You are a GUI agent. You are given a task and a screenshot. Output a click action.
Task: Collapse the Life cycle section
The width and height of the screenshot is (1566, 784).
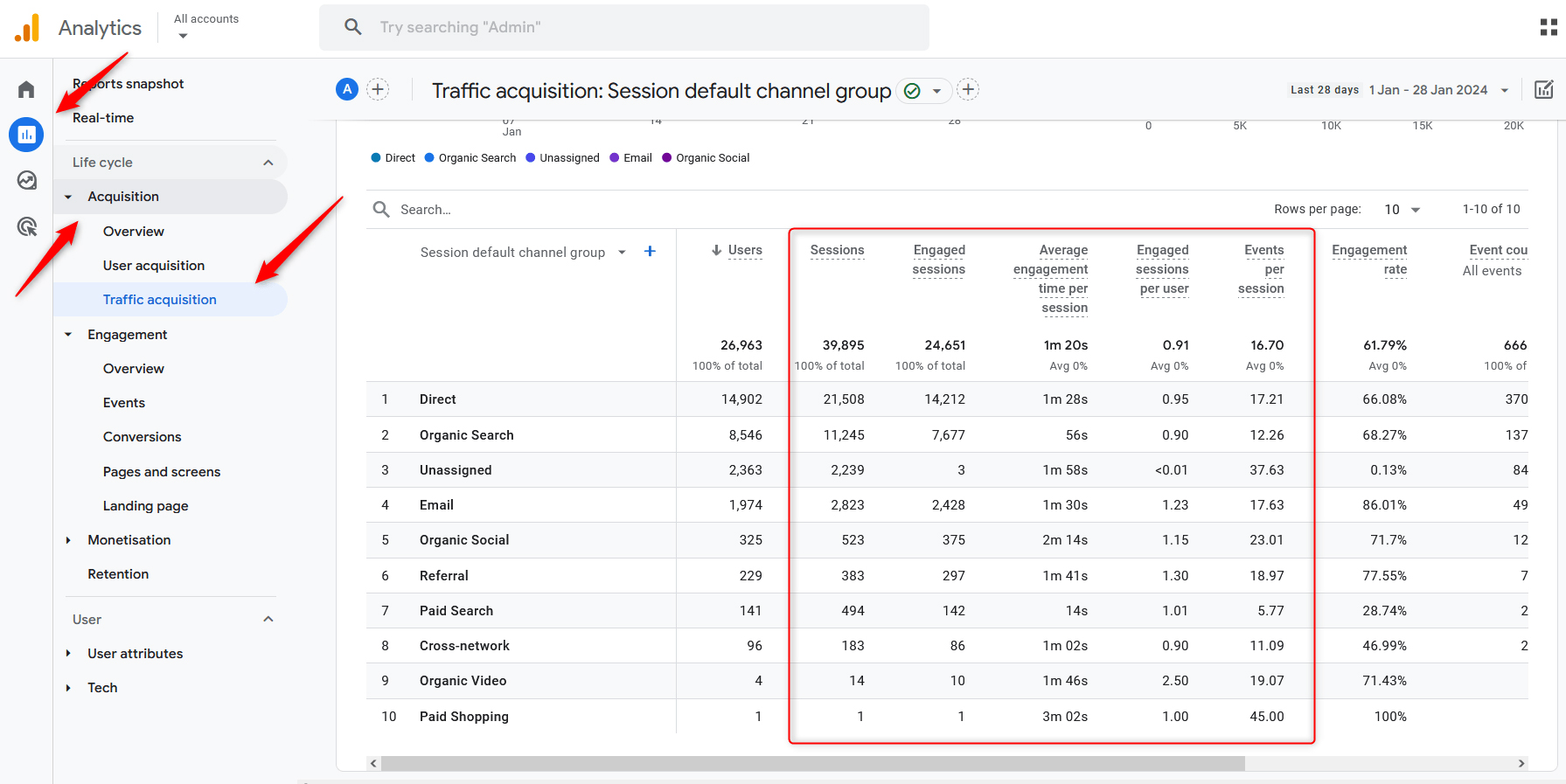point(268,163)
